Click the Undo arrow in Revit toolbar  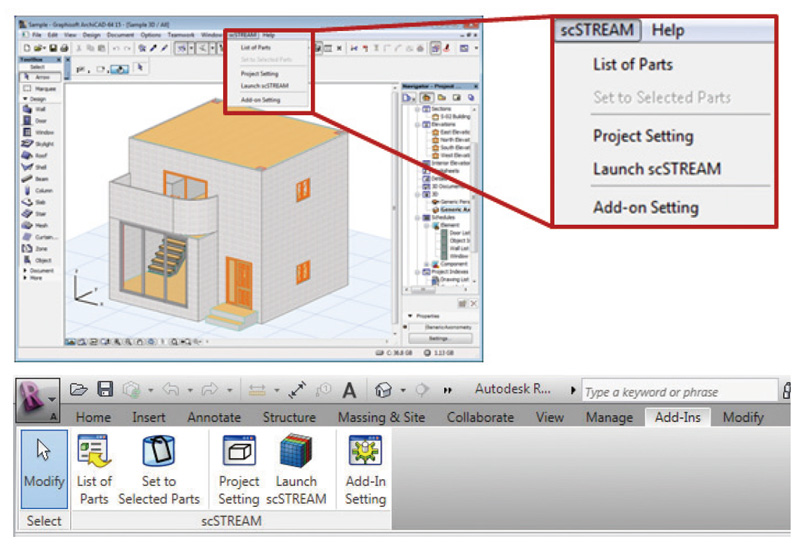[x=171, y=390]
